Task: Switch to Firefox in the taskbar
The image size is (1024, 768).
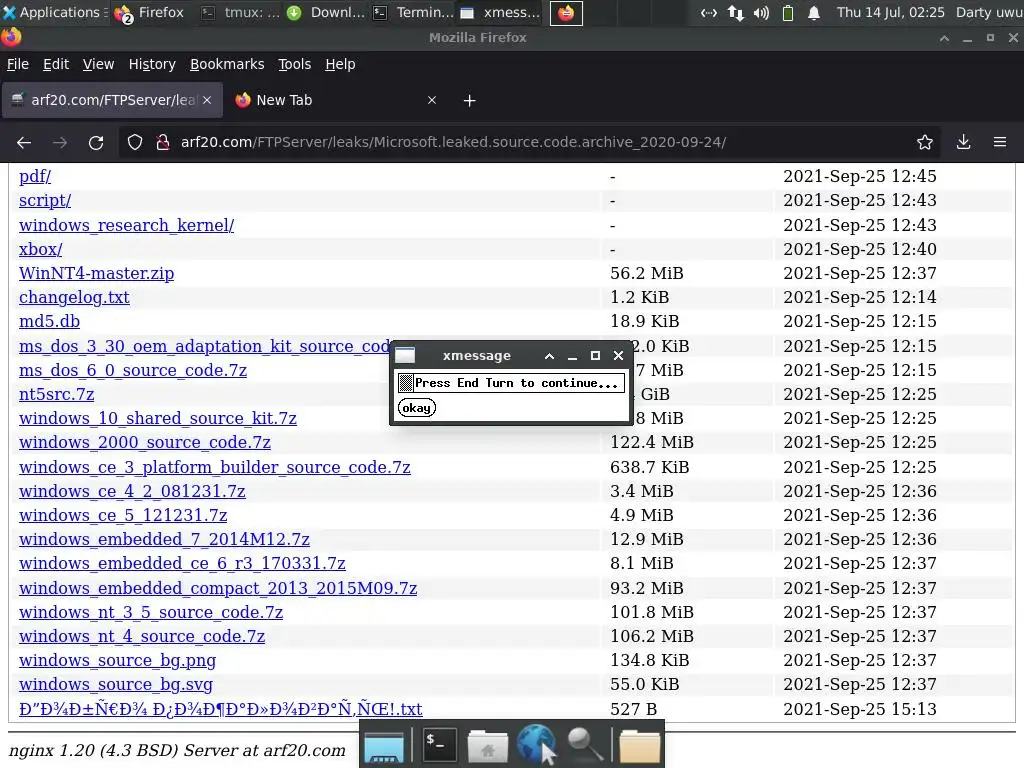Action: tap(150, 12)
